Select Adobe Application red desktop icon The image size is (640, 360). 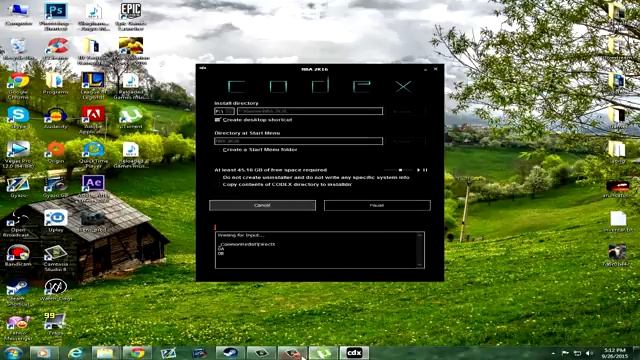[93, 120]
